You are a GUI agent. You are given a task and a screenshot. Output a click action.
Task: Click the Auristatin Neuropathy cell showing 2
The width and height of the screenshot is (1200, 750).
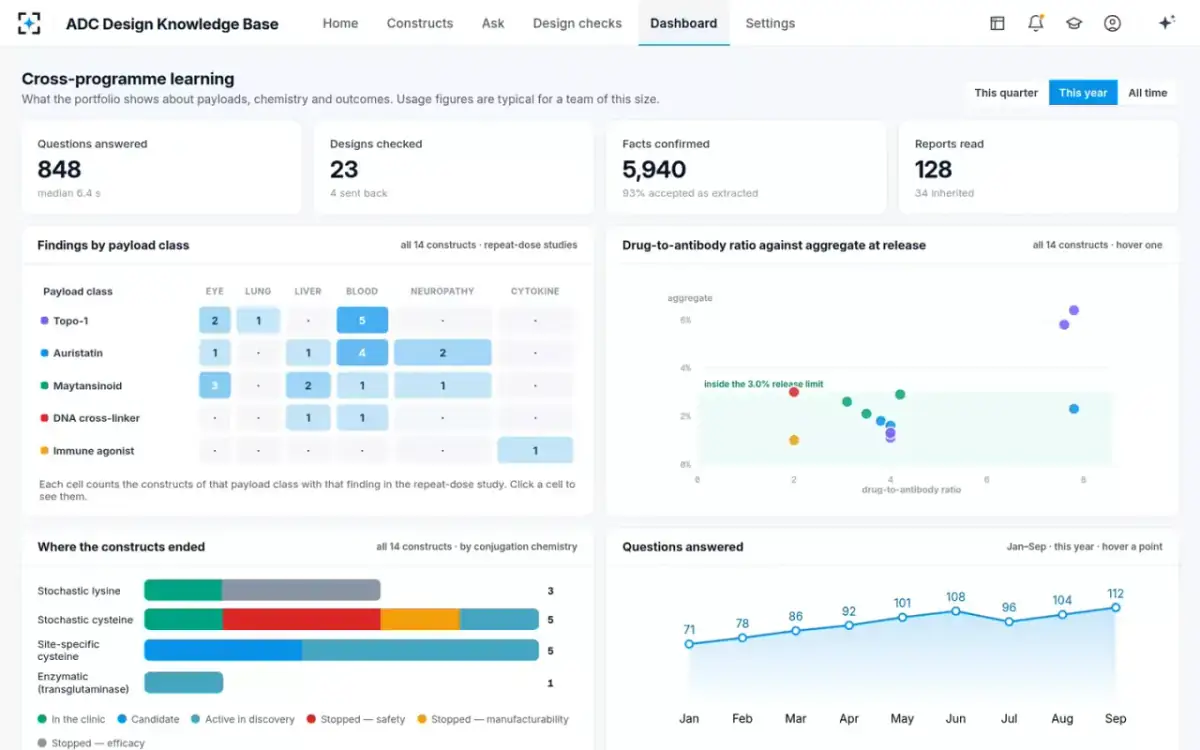[x=443, y=353]
